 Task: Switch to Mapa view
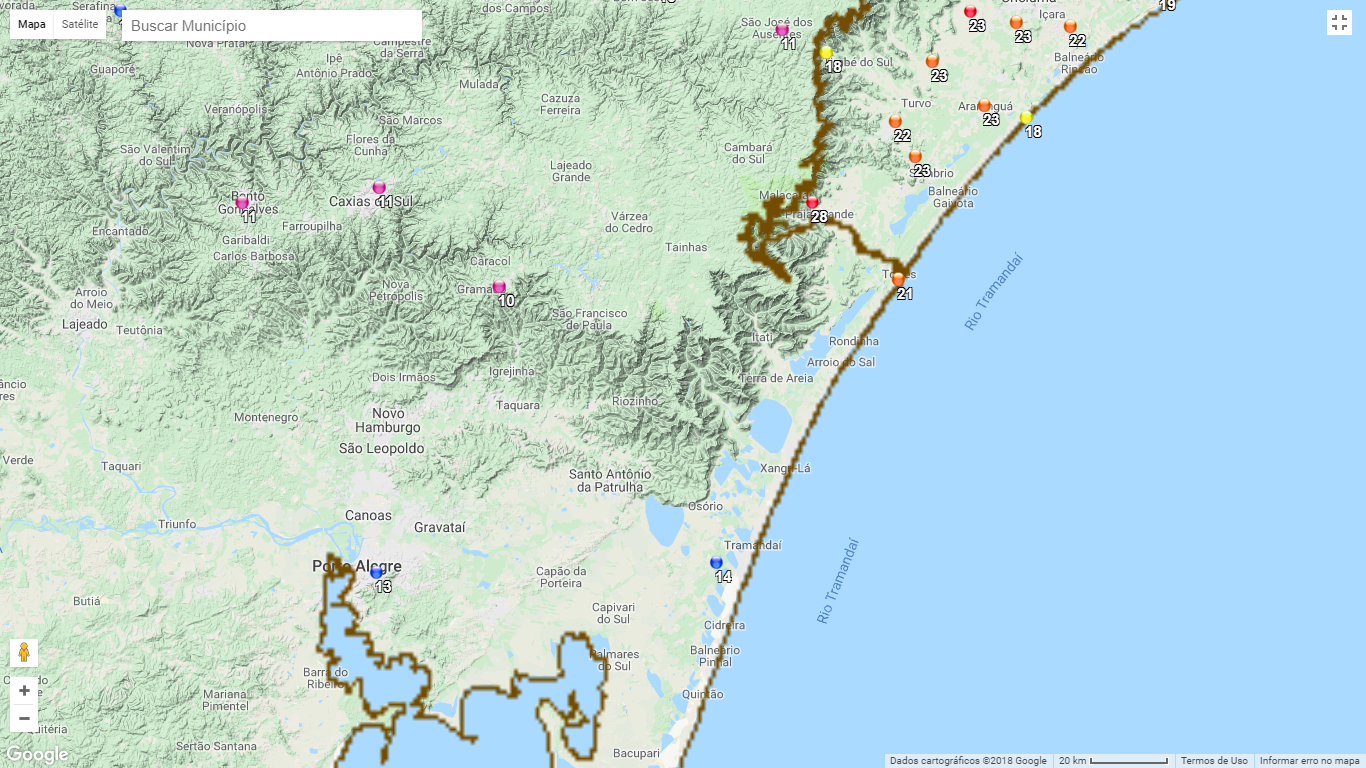pyautogui.click(x=32, y=24)
